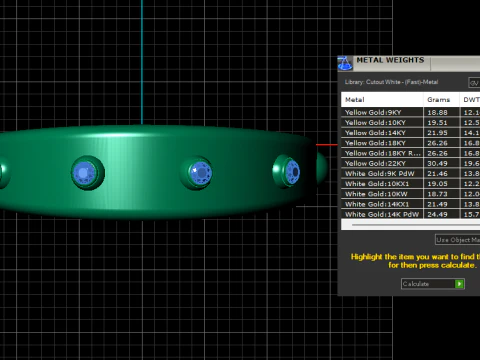Viewport: 480px width, 360px height.
Task: Click the 19.05 grams value
Action: tap(437, 184)
